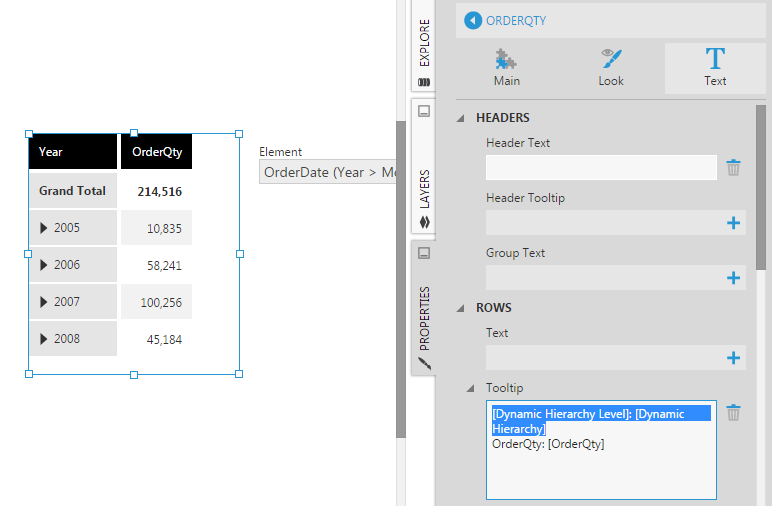772x506 pixels.
Task: Click the back arrow beside ORDERQTY
Action: pos(473,20)
